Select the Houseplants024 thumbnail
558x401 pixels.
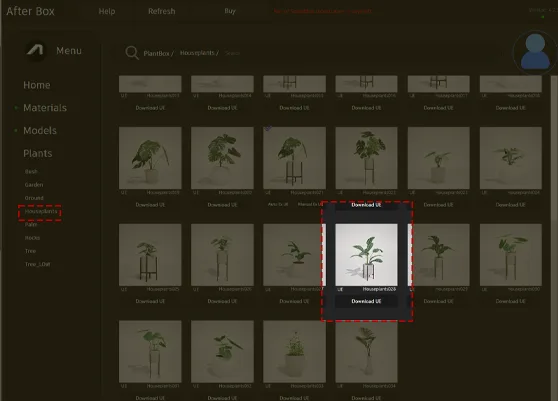[x=511, y=158]
